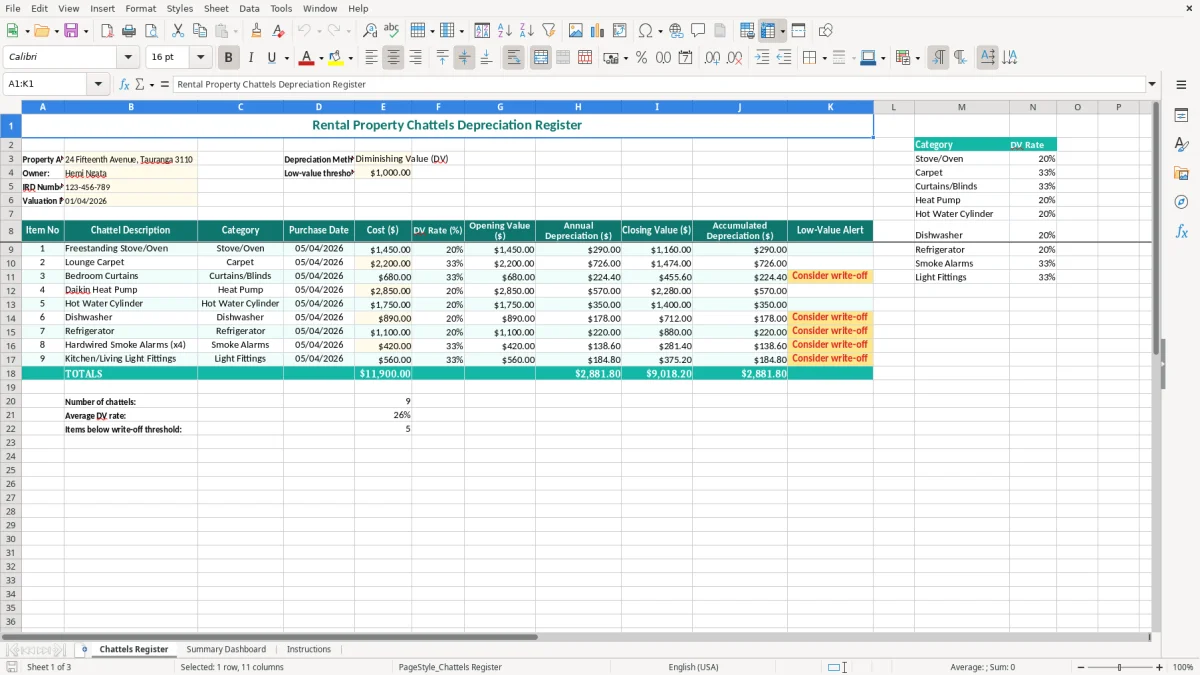Open sidebar Navigator compass icon
Screen dimensions: 1200x675
point(1181,202)
